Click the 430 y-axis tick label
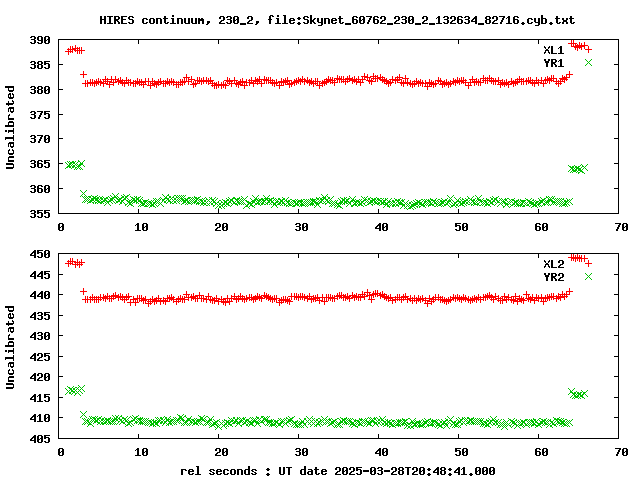 [x=40, y=336]
